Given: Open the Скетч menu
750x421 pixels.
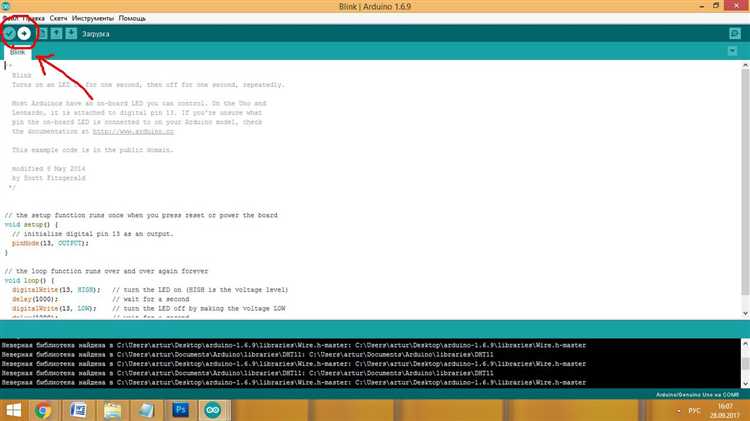Looking at the screenshot, I should (58, 18).
